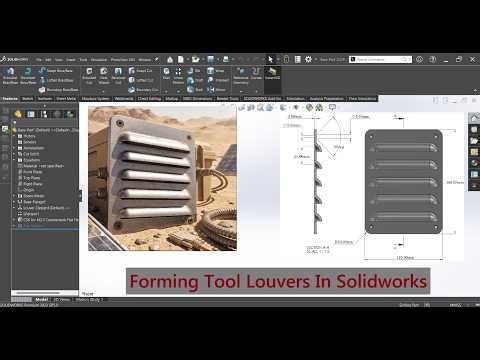This screenshot has width=480, height=360.
Task: Switch to the Simulation tab
Action: pyautogui.click(x=295, y=99)
